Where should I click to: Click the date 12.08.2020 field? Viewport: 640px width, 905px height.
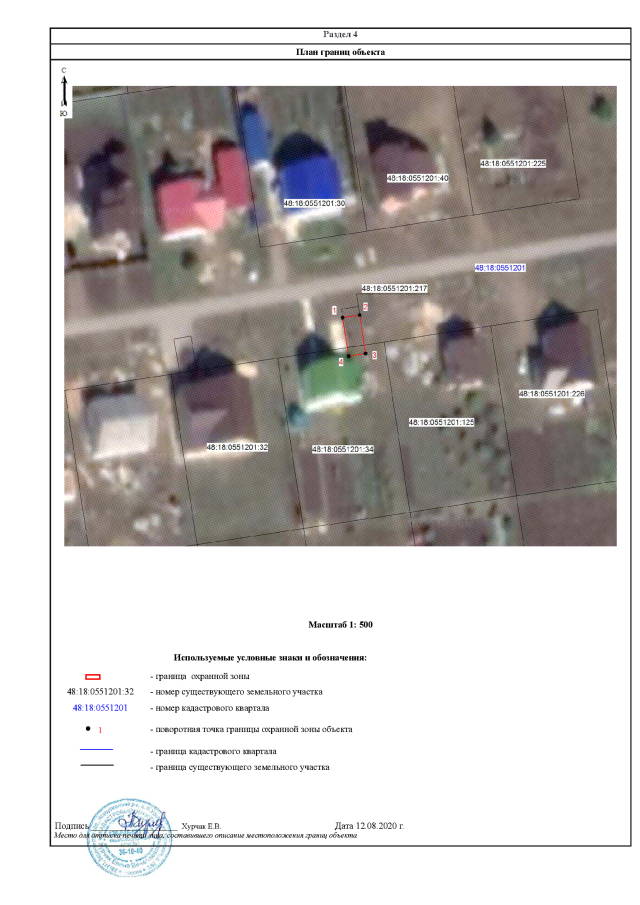click(383, 826)
